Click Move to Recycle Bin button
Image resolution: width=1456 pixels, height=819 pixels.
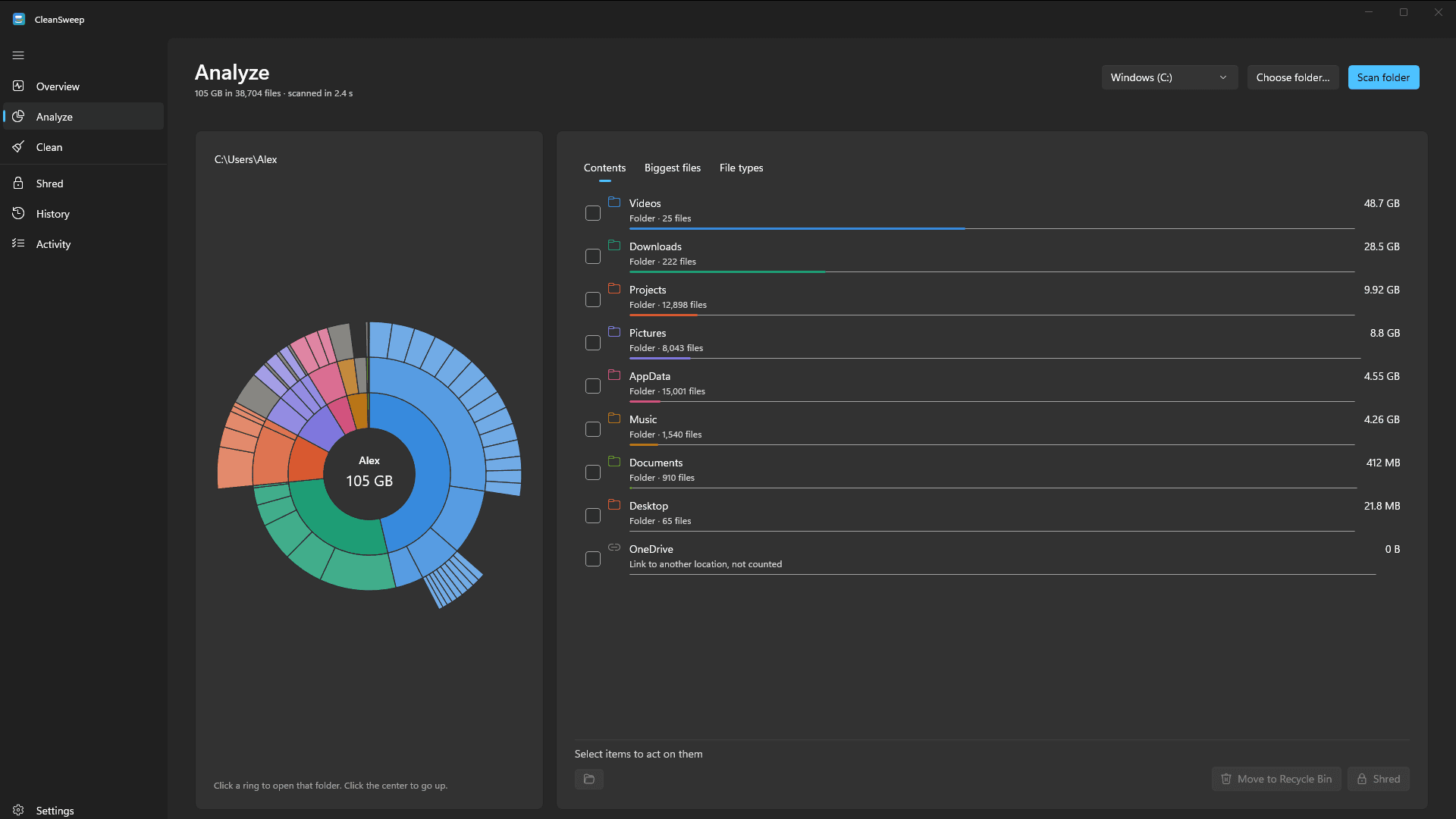point(1276,779)
